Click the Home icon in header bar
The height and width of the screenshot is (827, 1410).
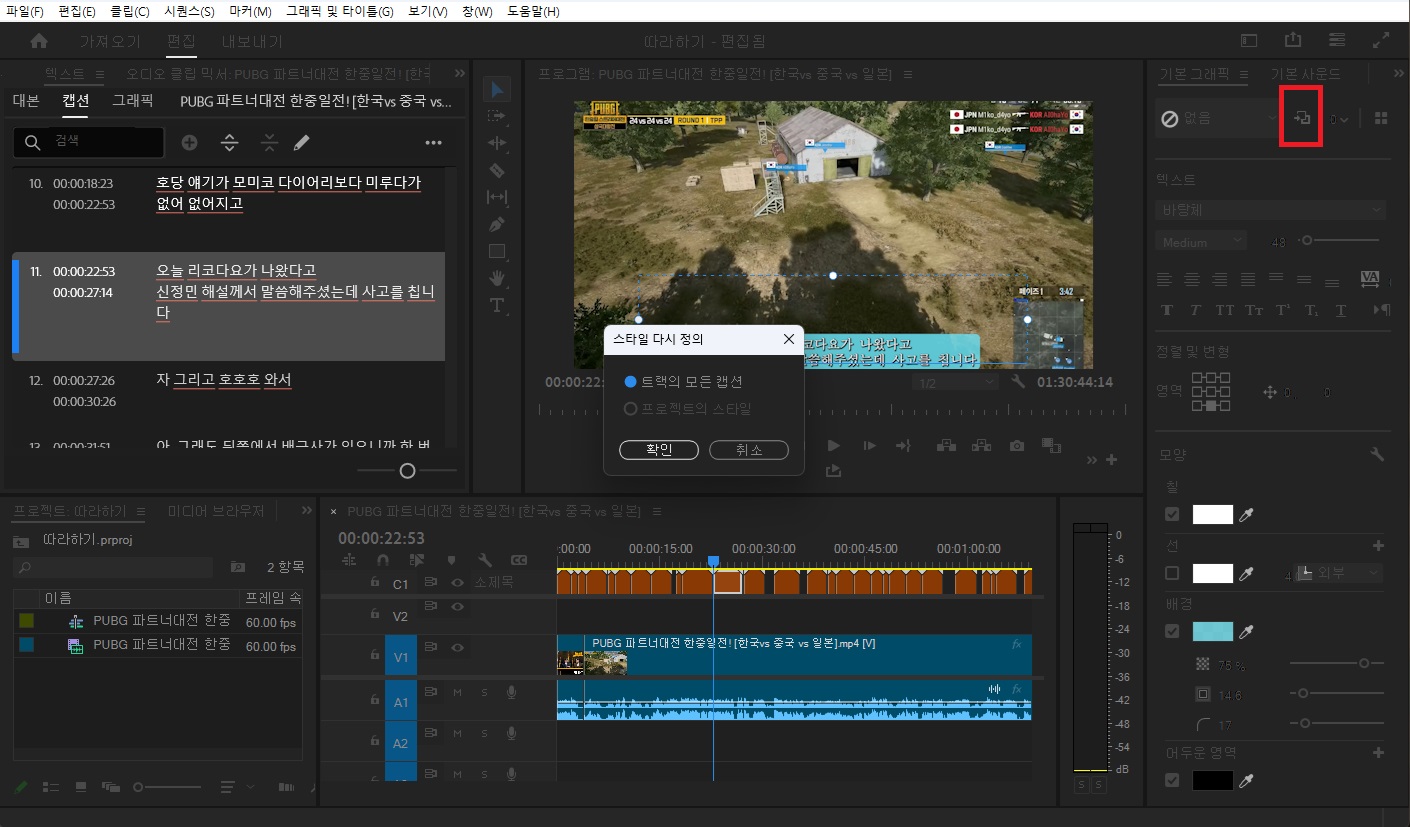click(x=39, y=41)
